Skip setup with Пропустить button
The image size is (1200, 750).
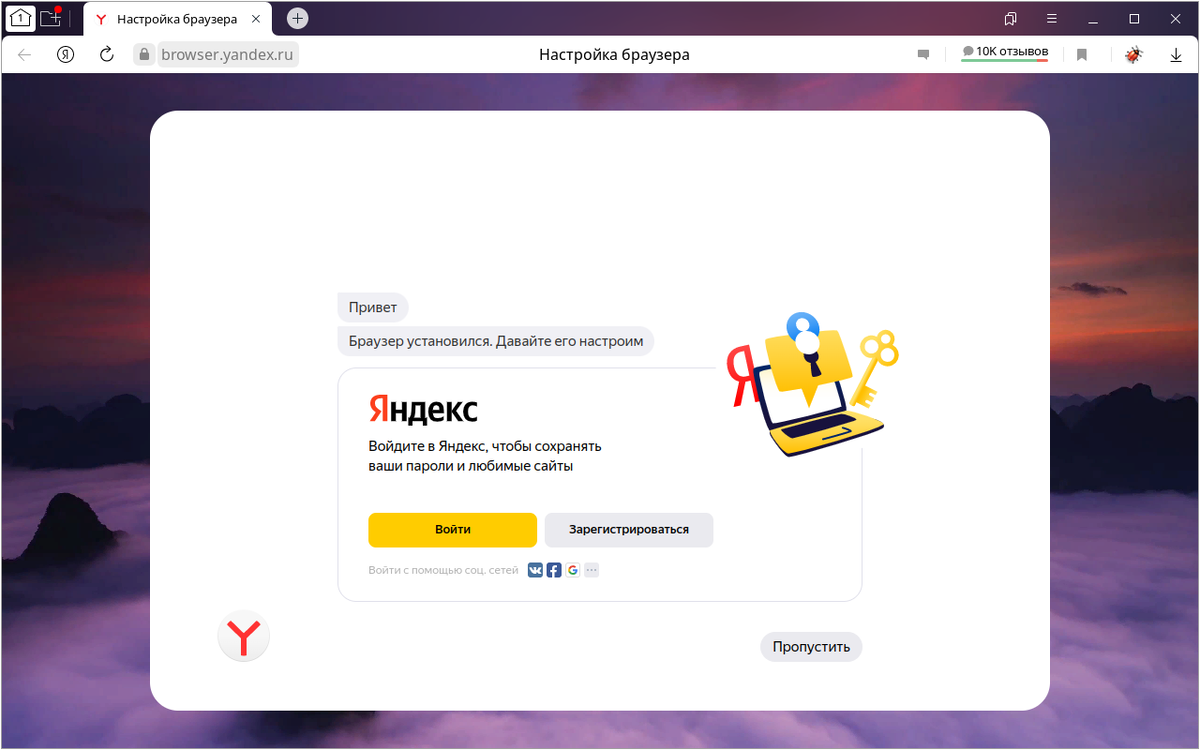point(811,647)
